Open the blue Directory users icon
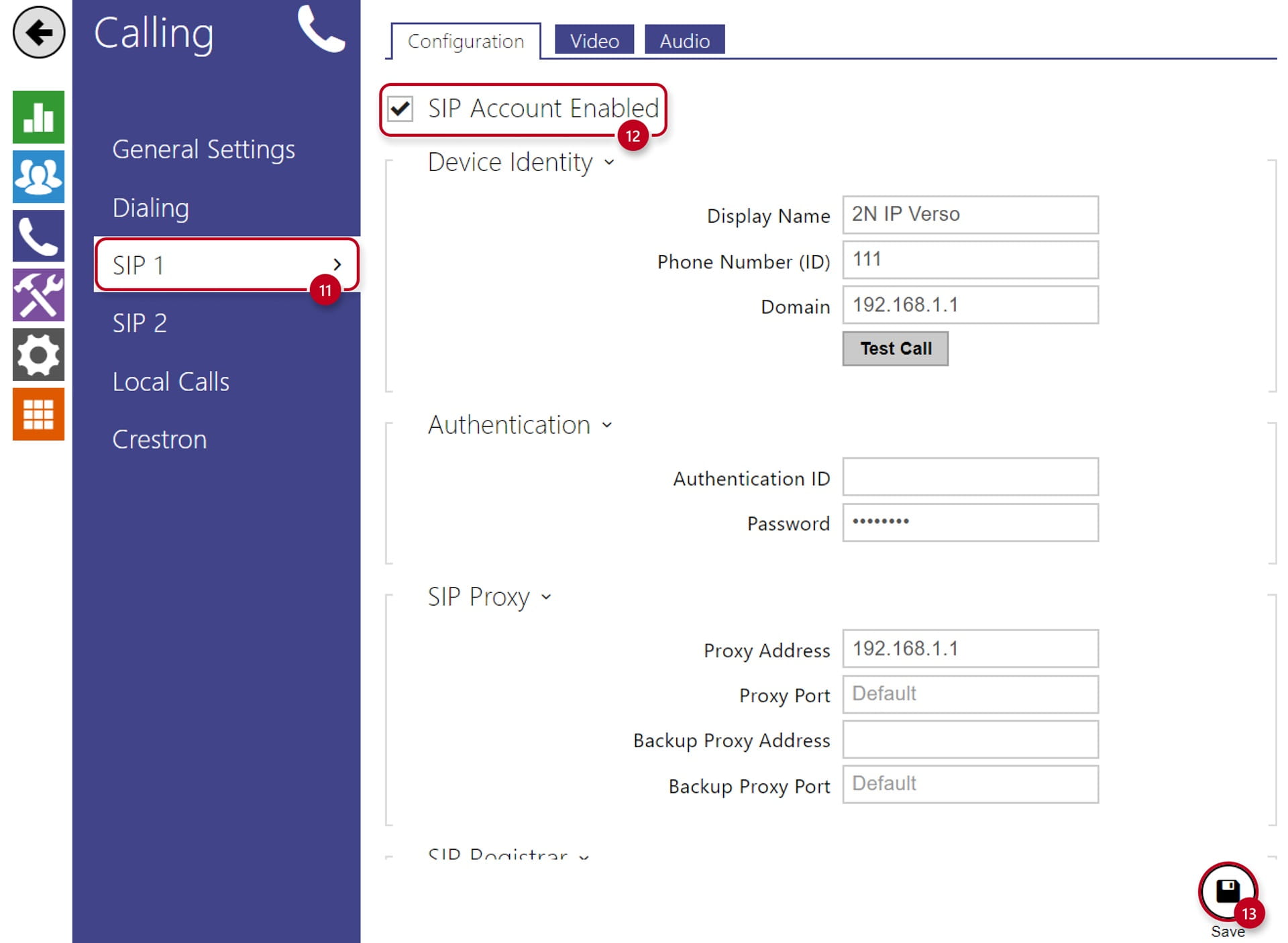 pos(38,176)
